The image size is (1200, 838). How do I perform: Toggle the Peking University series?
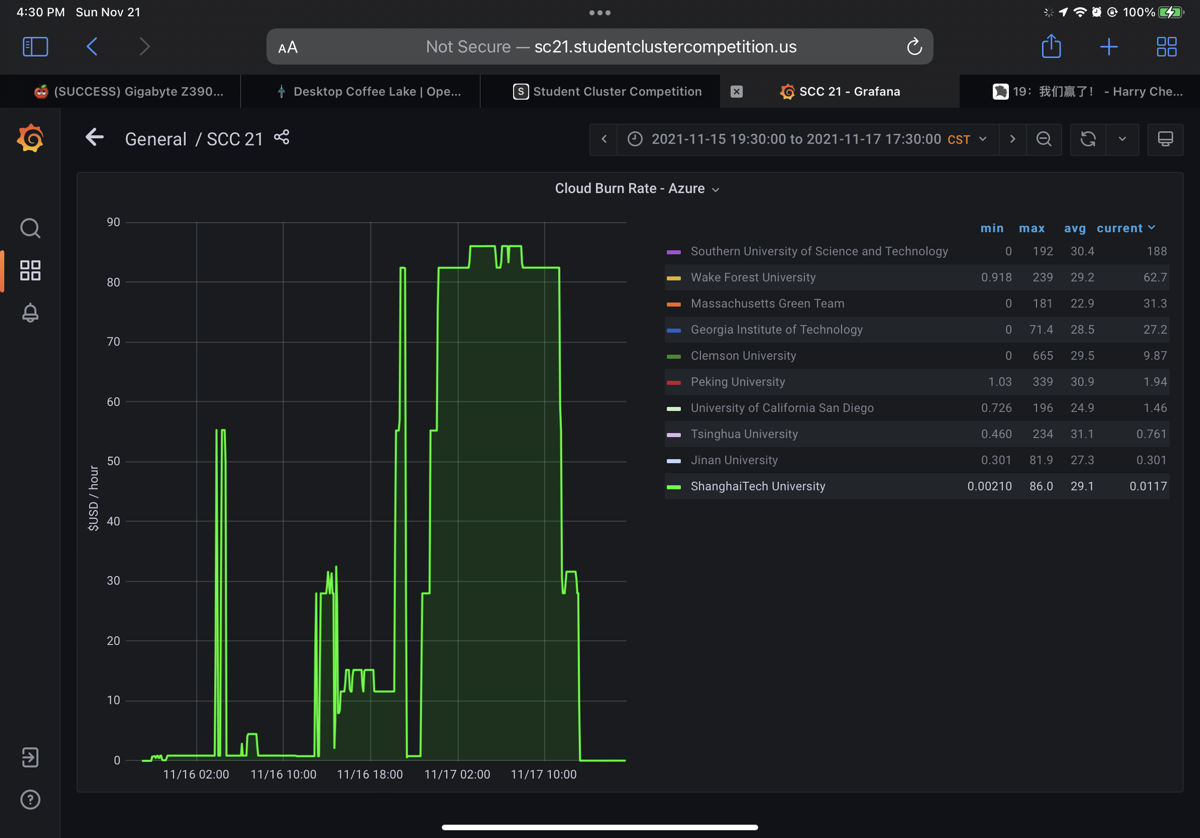[x=738, y=381]
